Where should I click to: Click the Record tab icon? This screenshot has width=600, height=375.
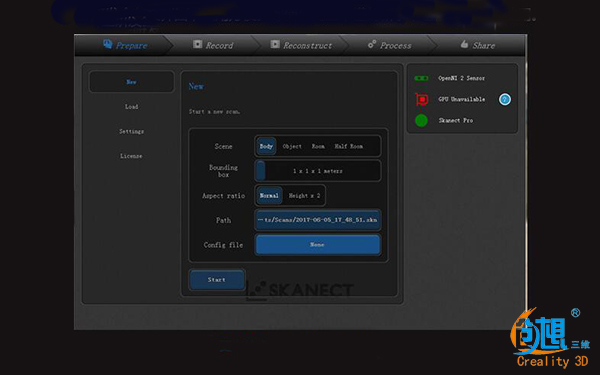(x=197, y=44)
